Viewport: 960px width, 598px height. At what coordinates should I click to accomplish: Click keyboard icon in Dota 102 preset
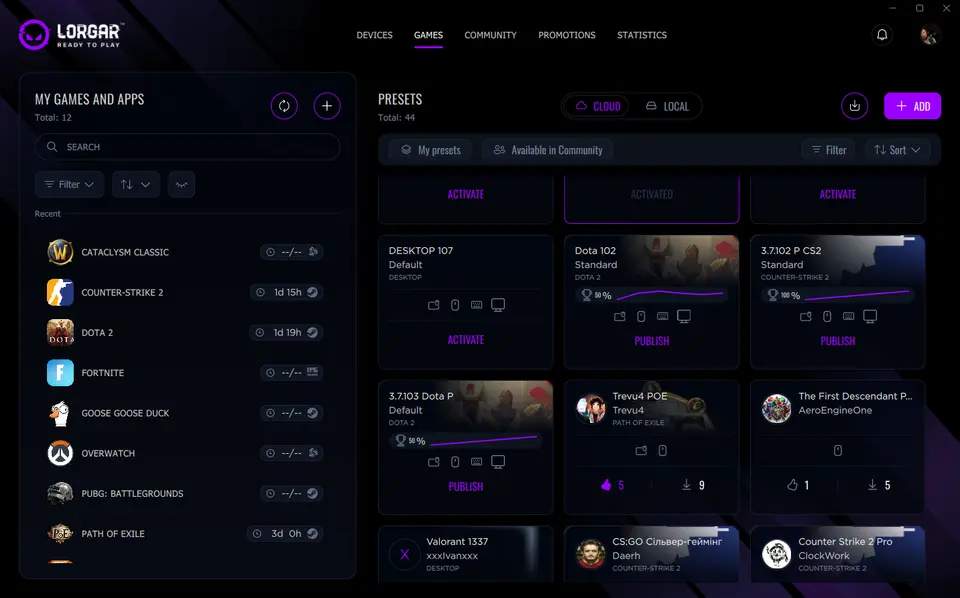(662, 316)
